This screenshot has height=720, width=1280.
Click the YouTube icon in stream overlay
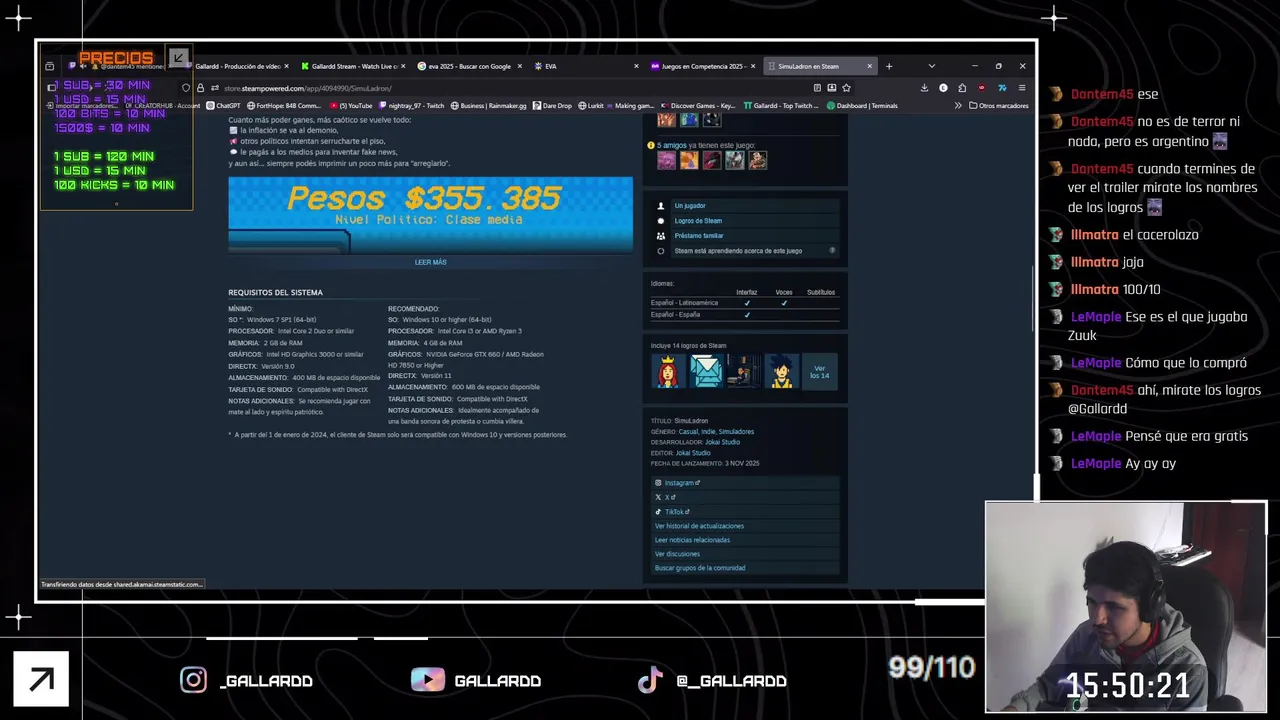tap(428, 680)
